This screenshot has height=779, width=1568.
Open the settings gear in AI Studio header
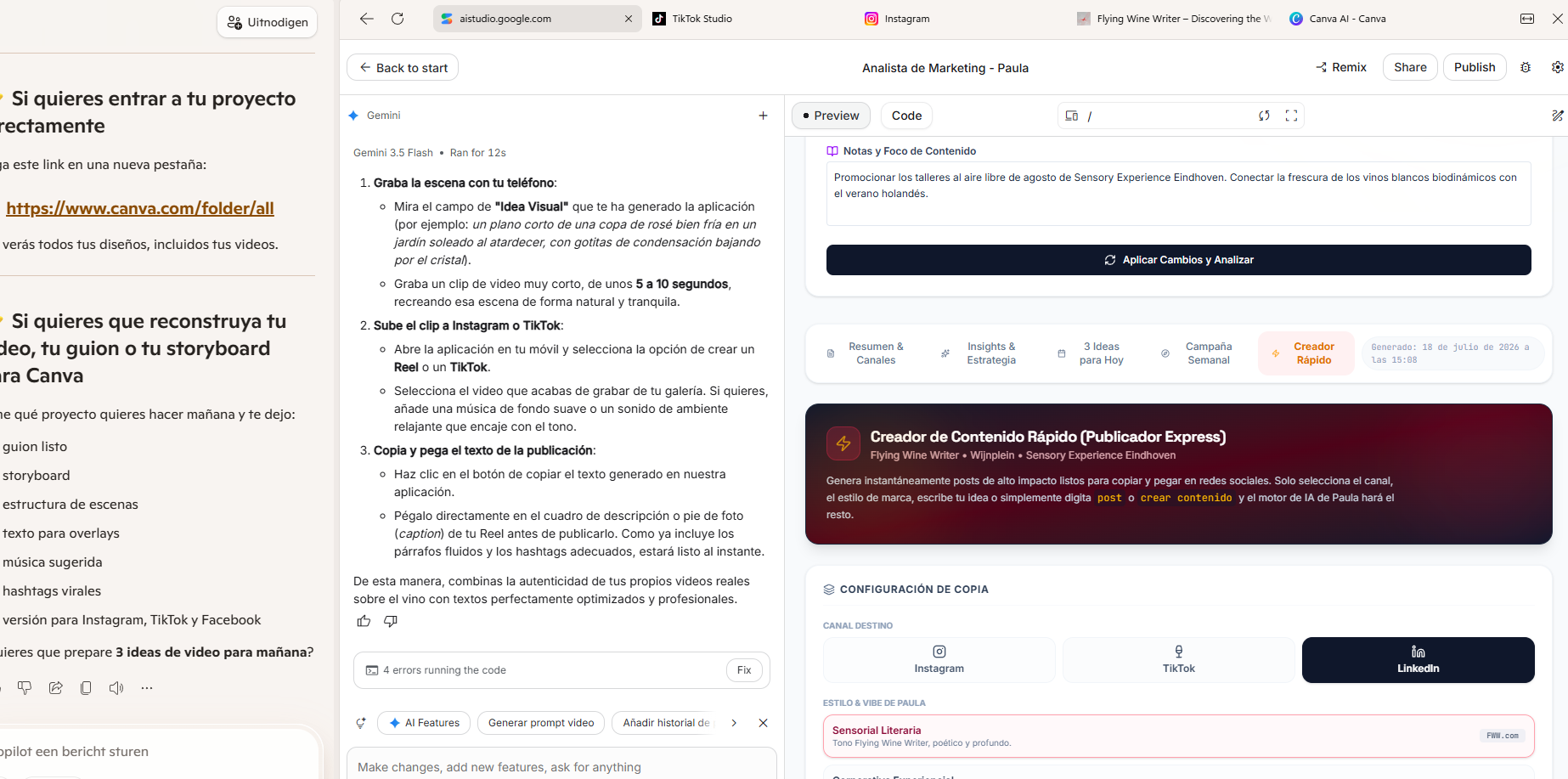(1558, 68)
